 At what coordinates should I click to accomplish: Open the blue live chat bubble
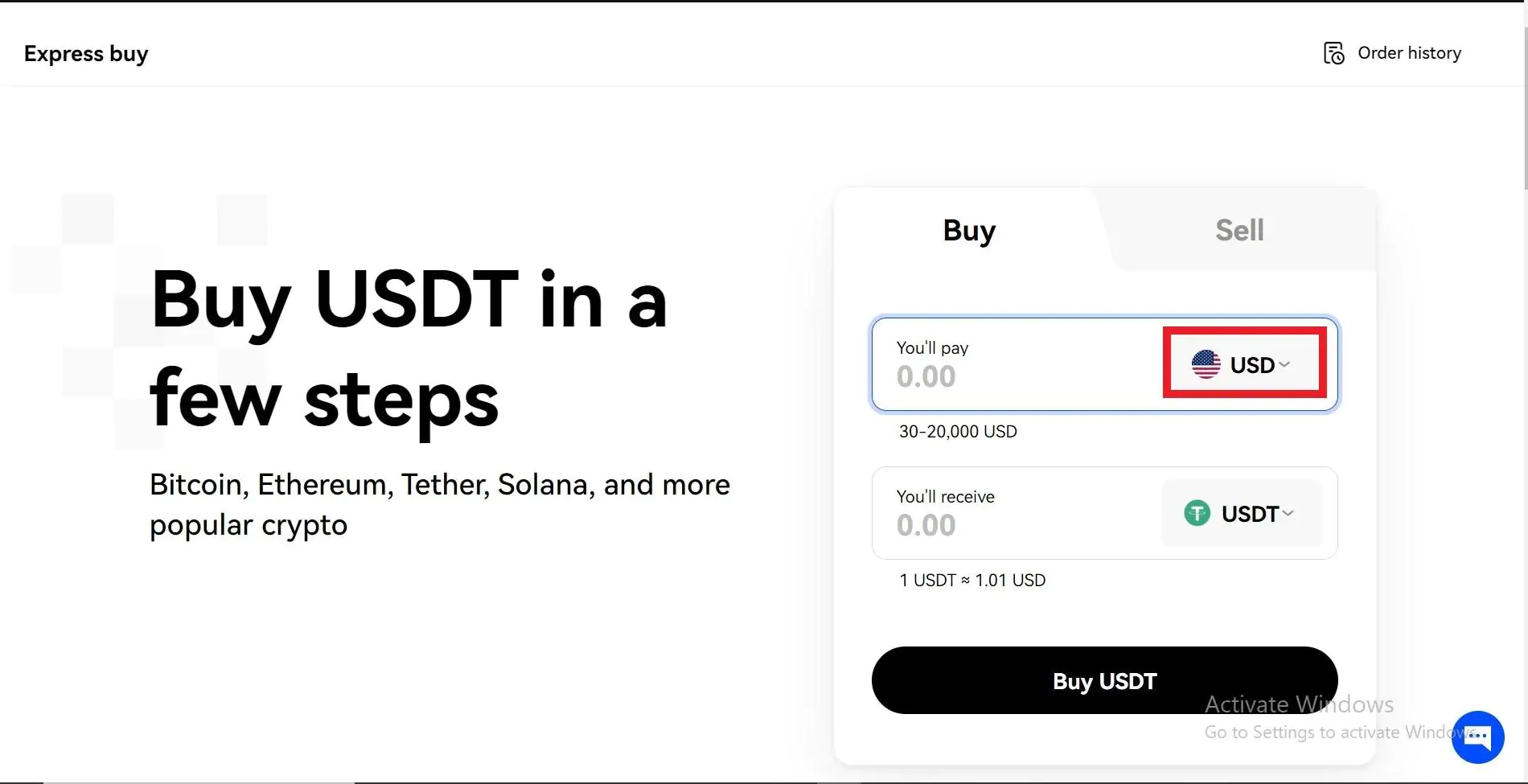[1477, 737]
